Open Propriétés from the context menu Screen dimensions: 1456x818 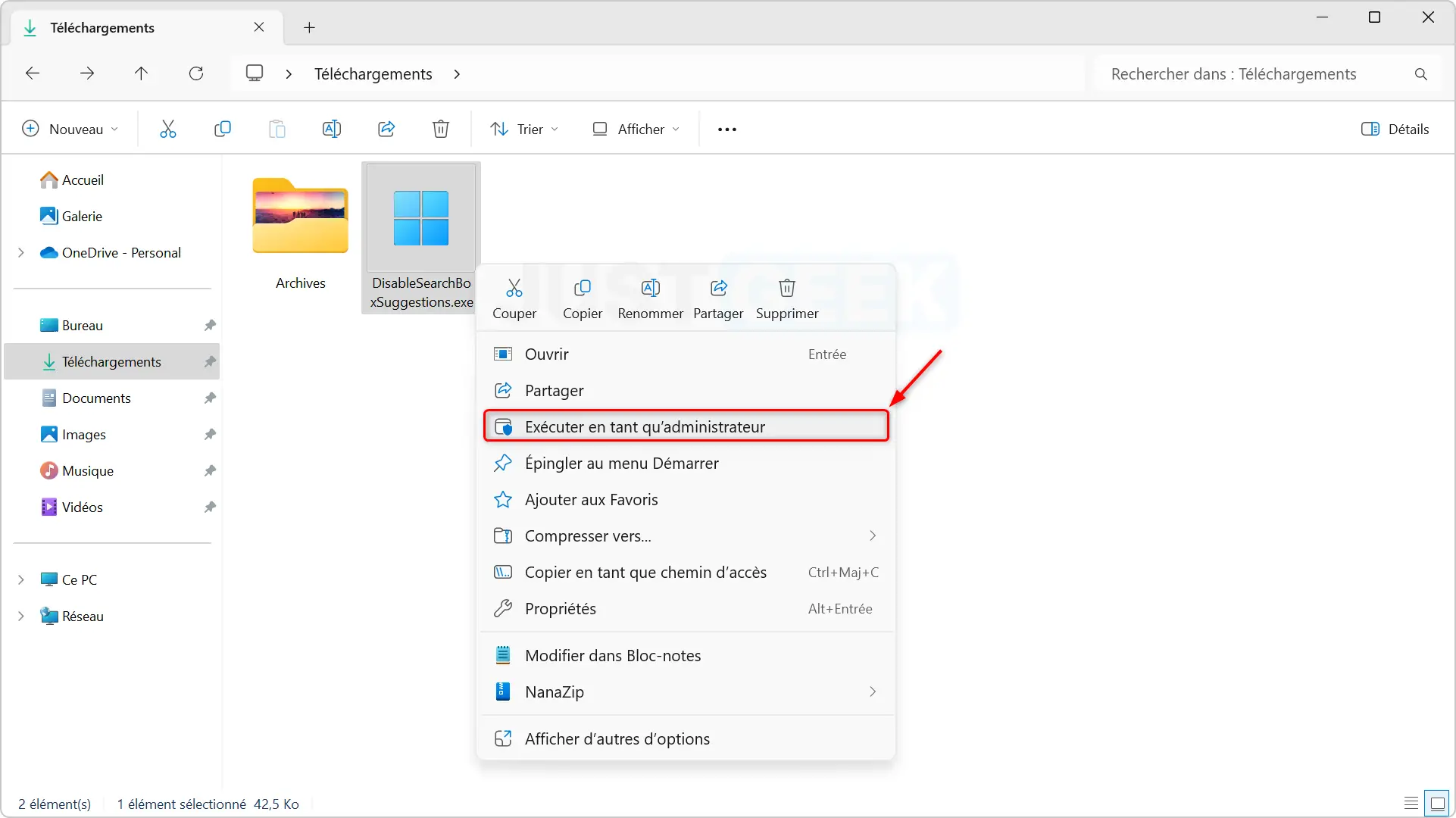click(686, 609)
